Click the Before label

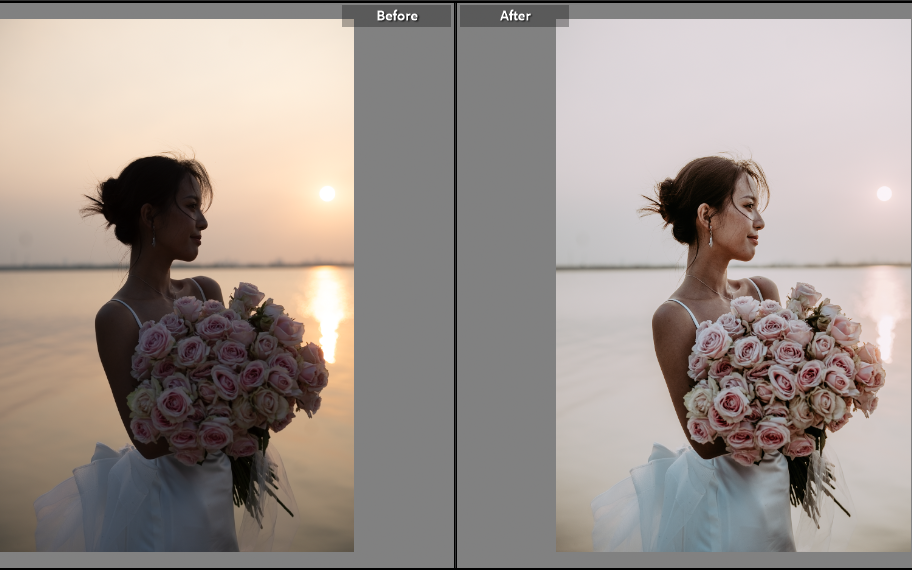(396, 16)
